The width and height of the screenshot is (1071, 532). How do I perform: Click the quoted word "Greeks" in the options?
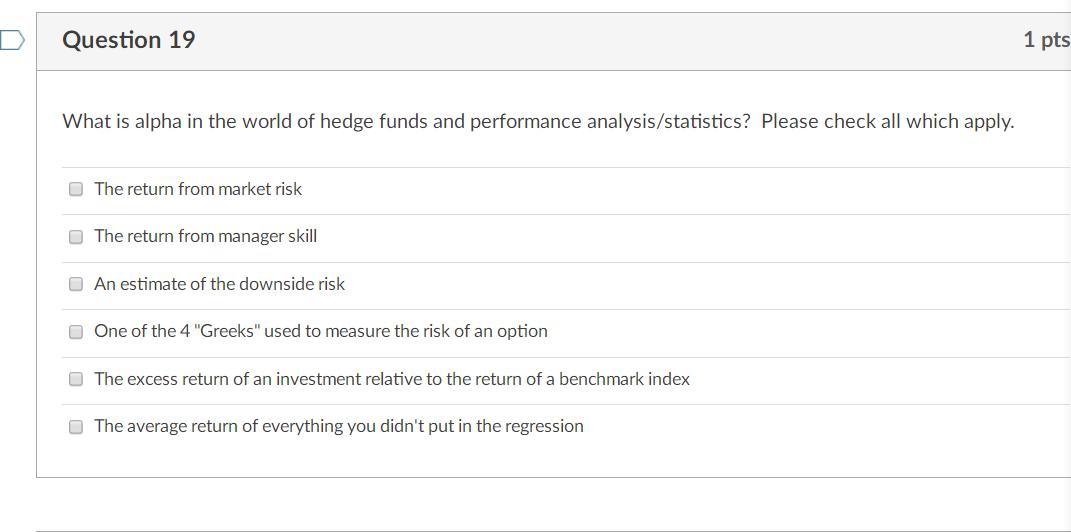coord(227,331)
